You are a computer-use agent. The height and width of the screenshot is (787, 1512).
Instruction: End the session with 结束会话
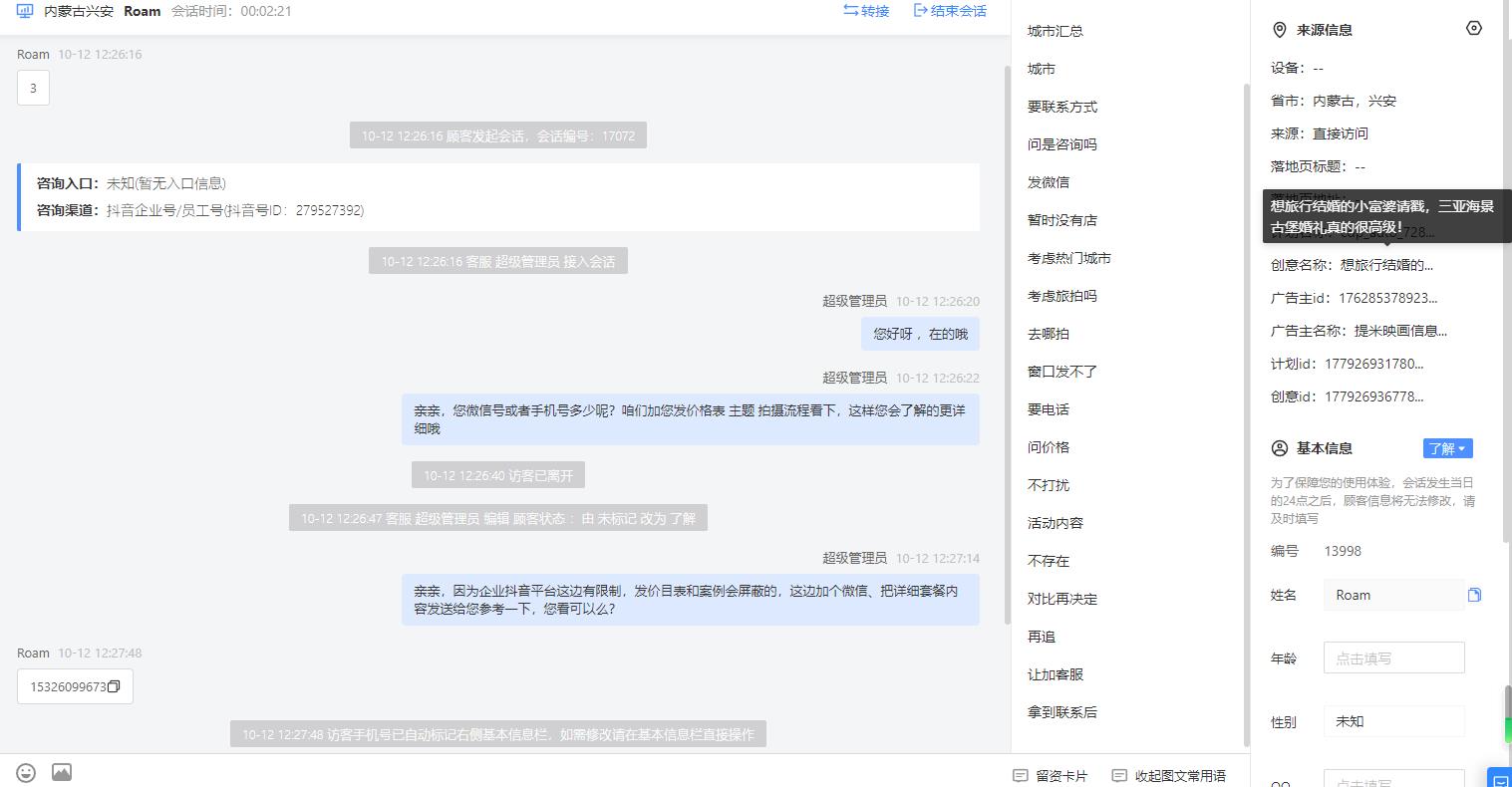tap(950, 11)
